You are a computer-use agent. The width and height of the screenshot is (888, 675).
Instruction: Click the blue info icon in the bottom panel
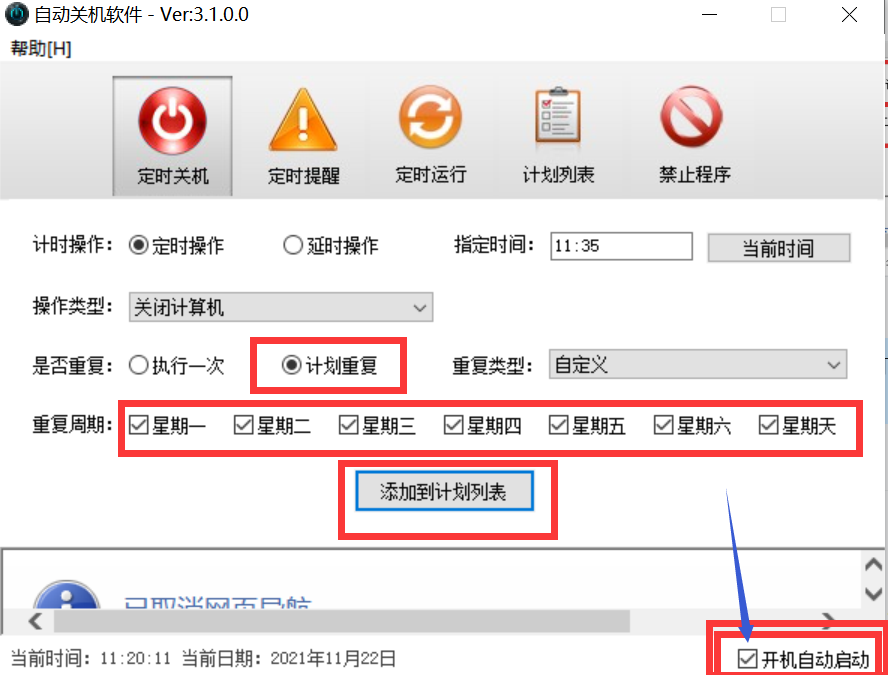(67, 596)
